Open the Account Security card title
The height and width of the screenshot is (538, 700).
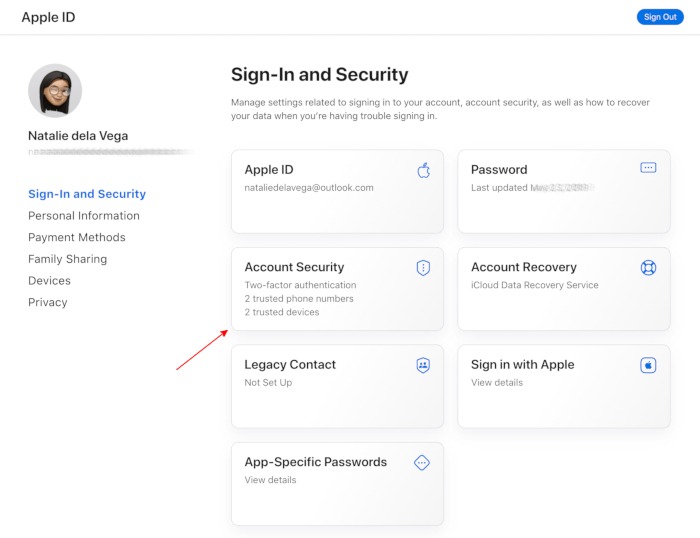click(294, 267)
